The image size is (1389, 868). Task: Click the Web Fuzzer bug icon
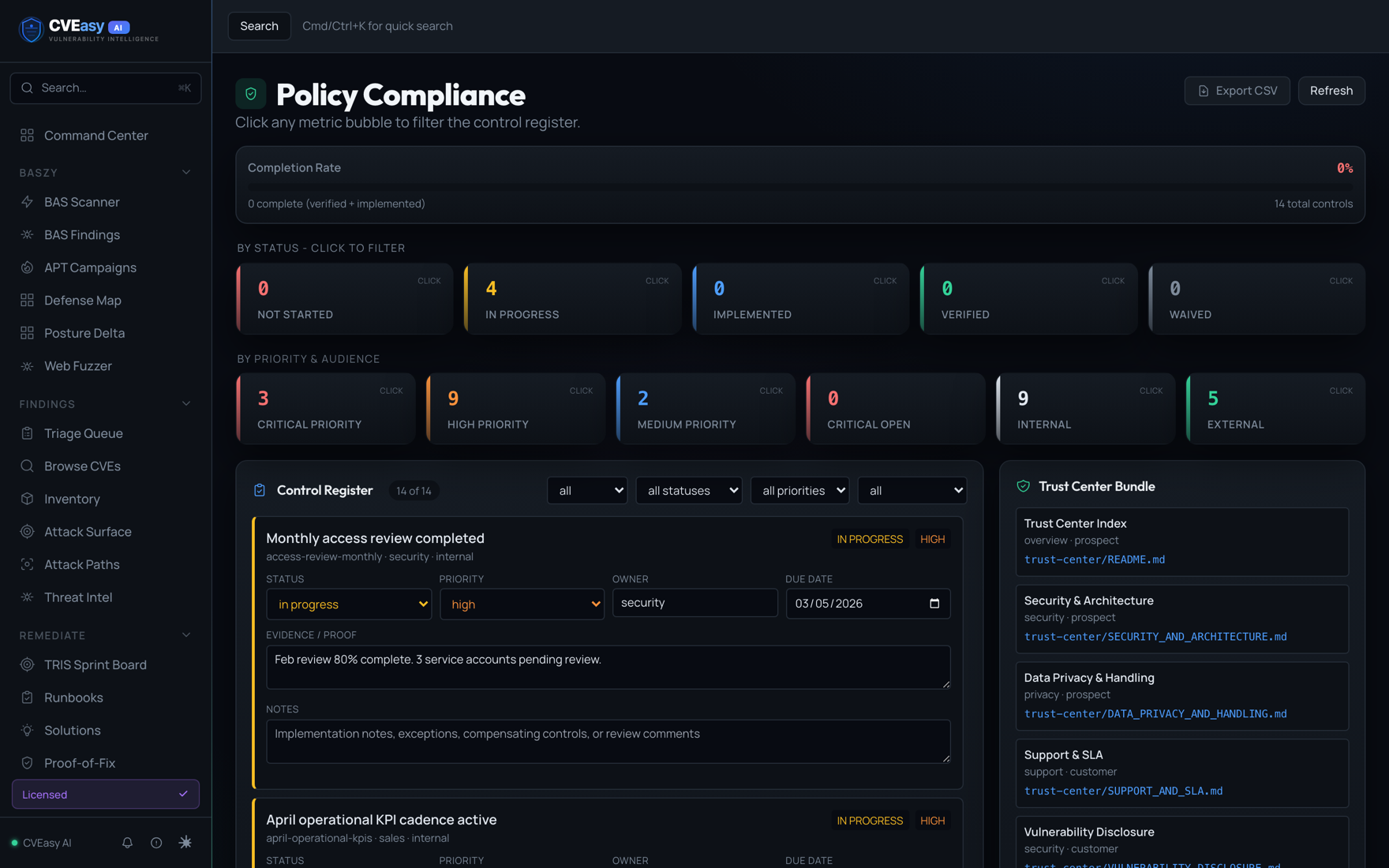tap(27, 366)
